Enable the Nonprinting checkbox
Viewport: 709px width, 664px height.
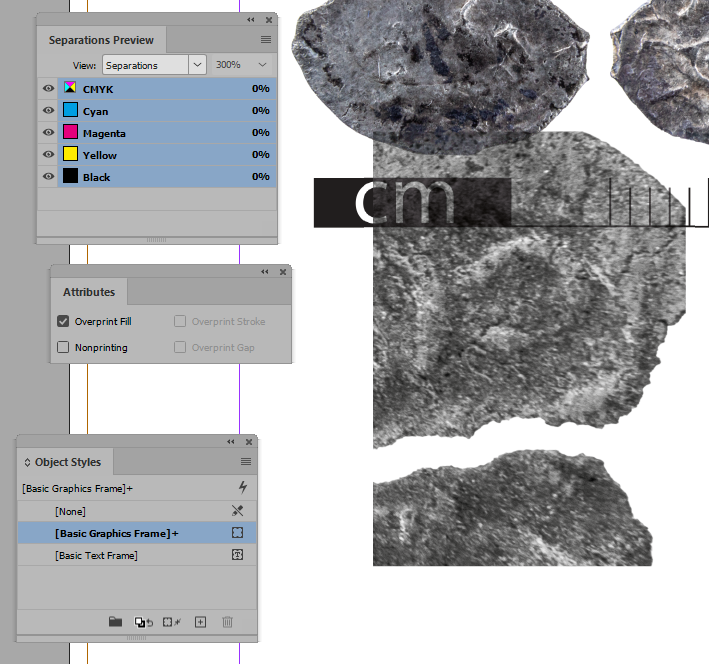[x=63, y=347]
